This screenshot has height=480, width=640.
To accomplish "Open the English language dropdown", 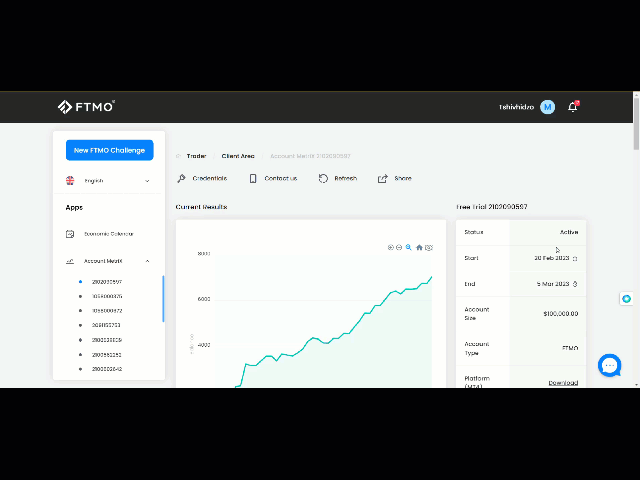I will (x=109, y=181).
